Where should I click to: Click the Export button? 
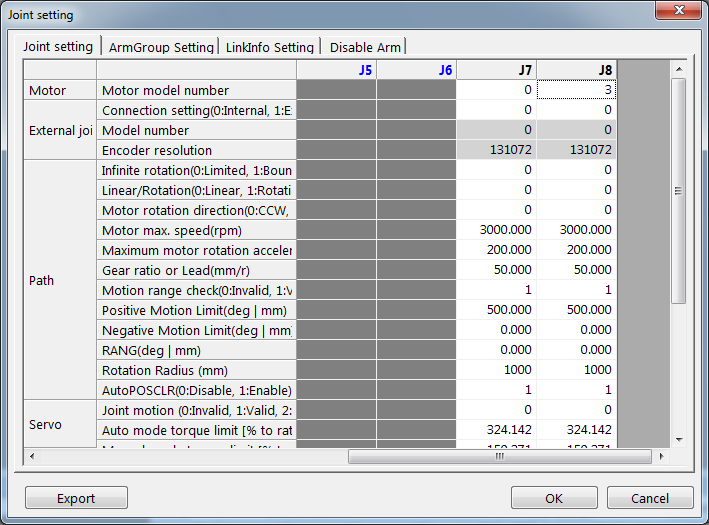point(76,498)
